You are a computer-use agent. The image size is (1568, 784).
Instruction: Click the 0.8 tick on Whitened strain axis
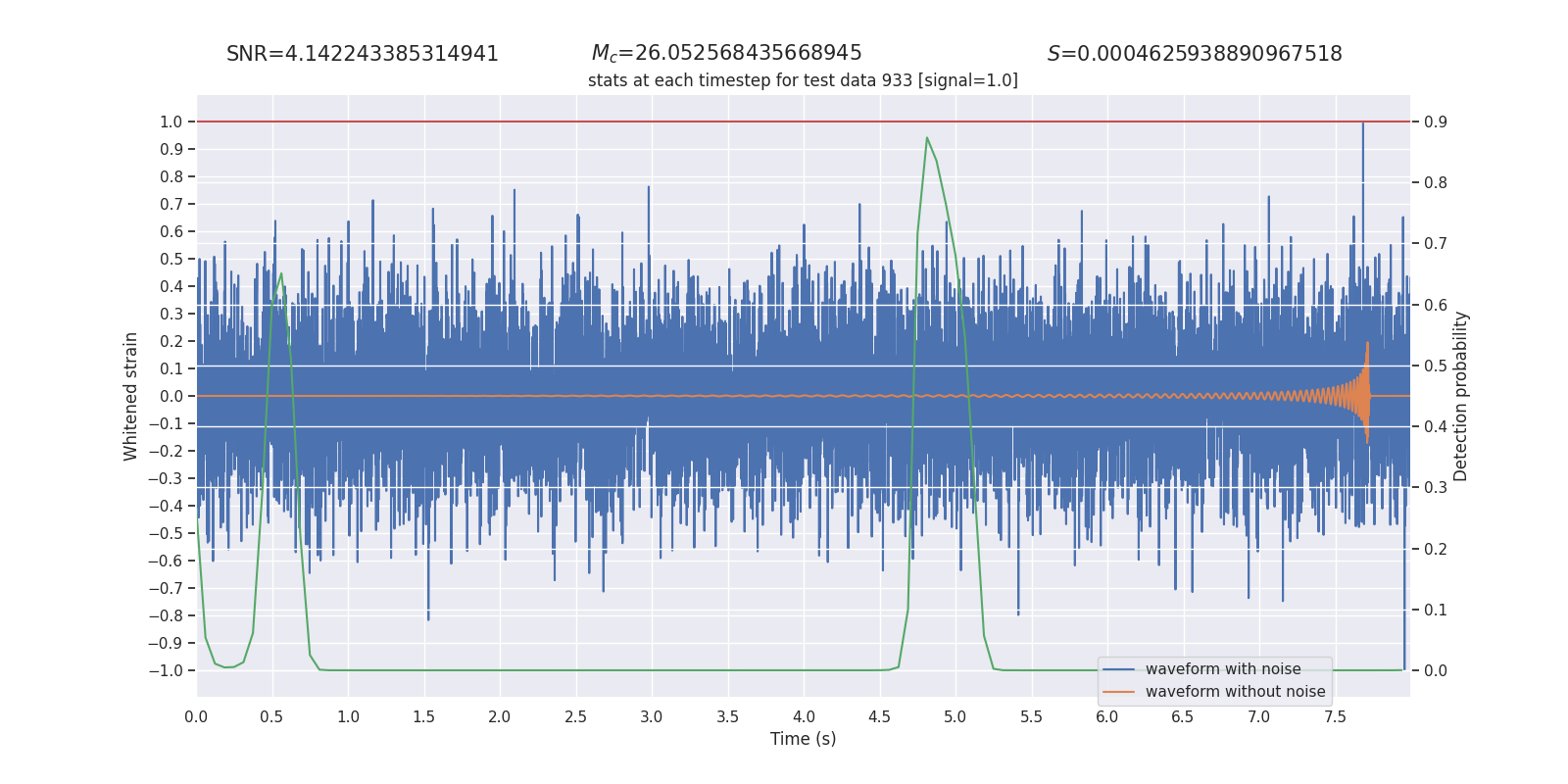coord(171,176)
